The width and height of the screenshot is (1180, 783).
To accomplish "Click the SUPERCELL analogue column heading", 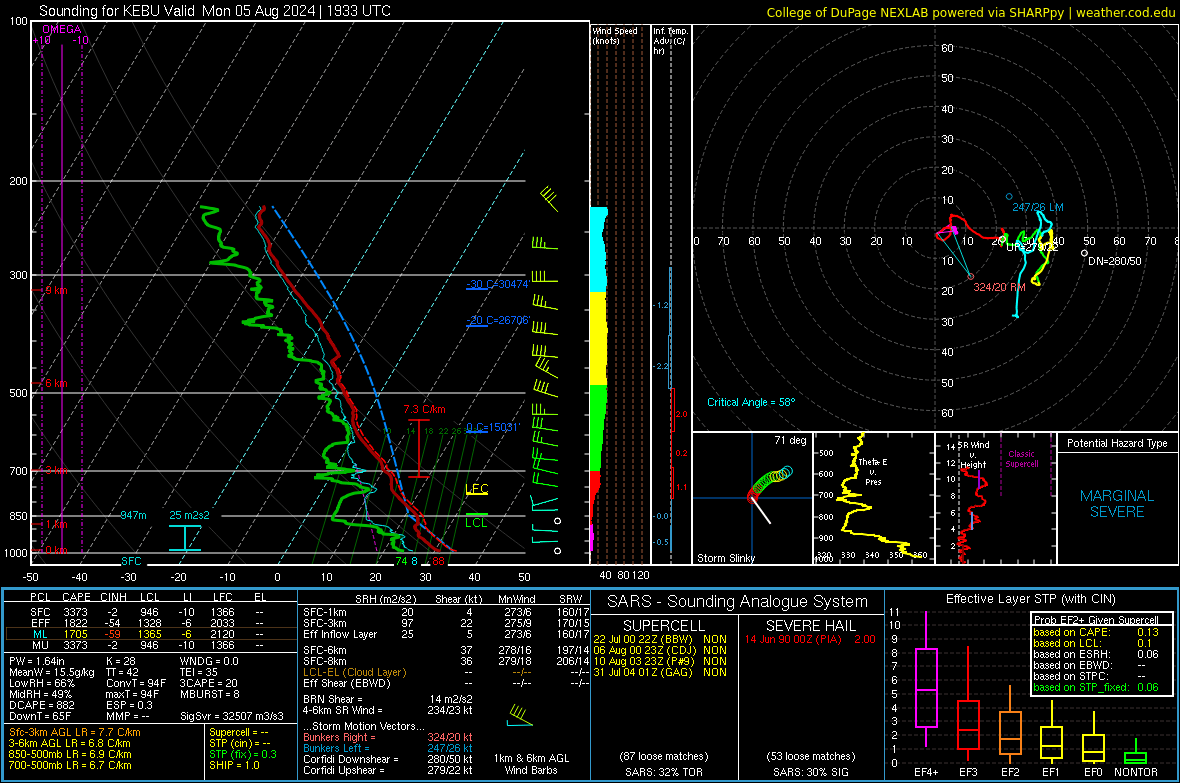I will 664,626.
